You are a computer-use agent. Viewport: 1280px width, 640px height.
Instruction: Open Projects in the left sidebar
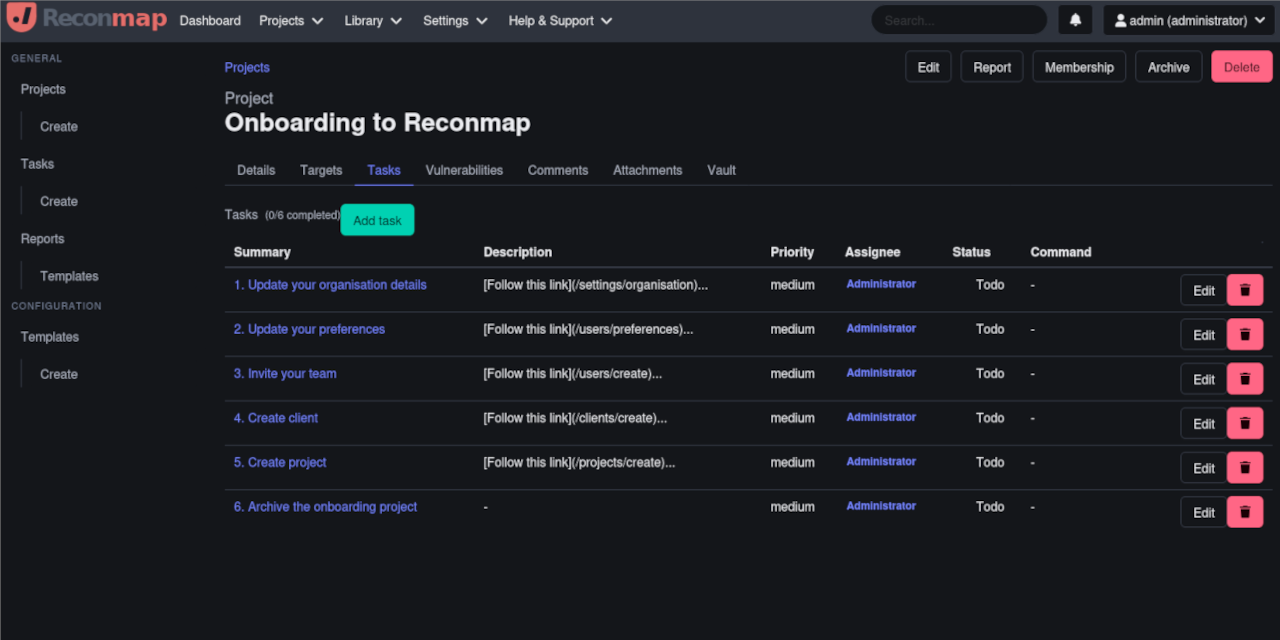(43, 89)
